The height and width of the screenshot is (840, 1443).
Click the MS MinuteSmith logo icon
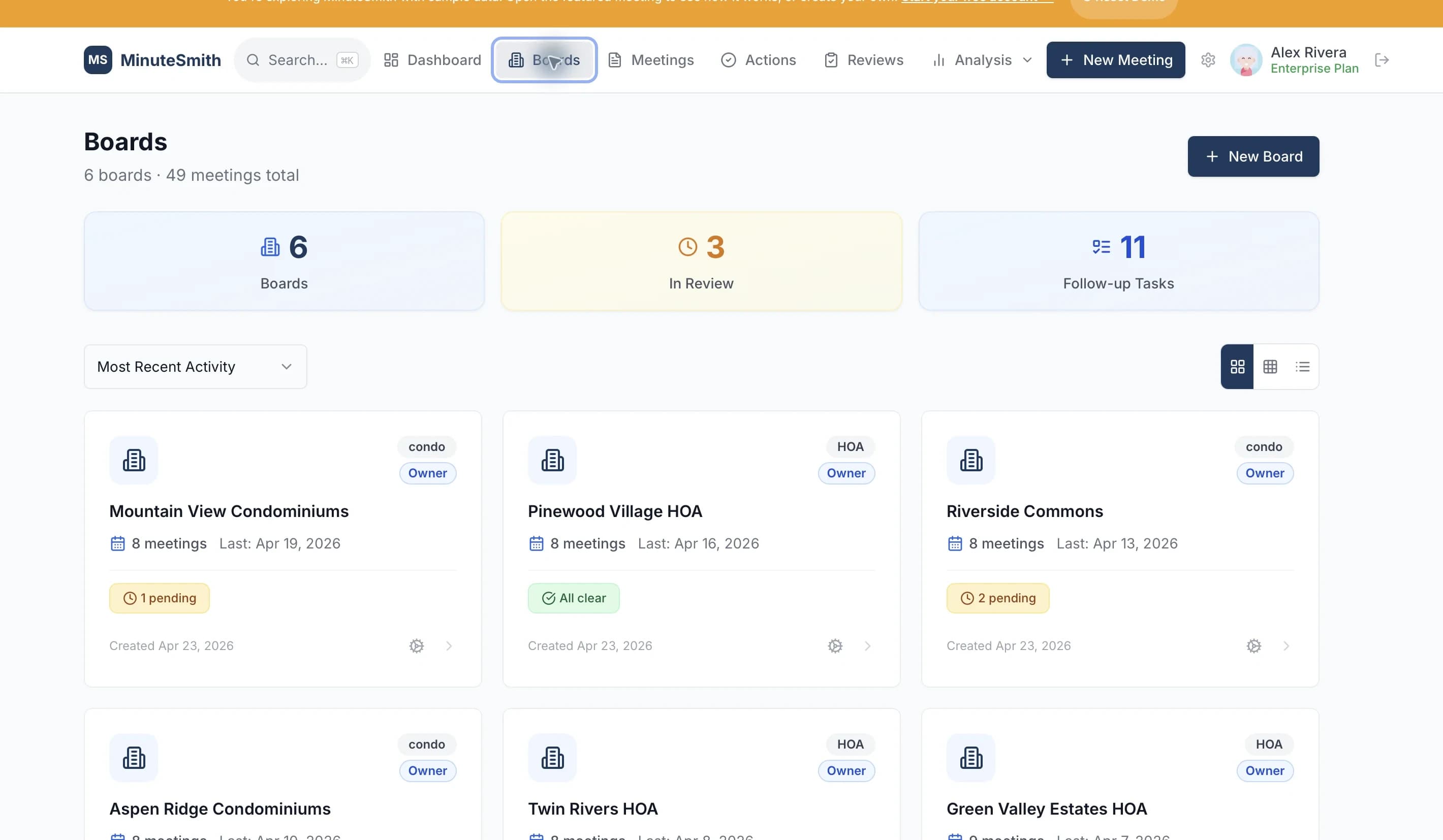tap(98, 60)
